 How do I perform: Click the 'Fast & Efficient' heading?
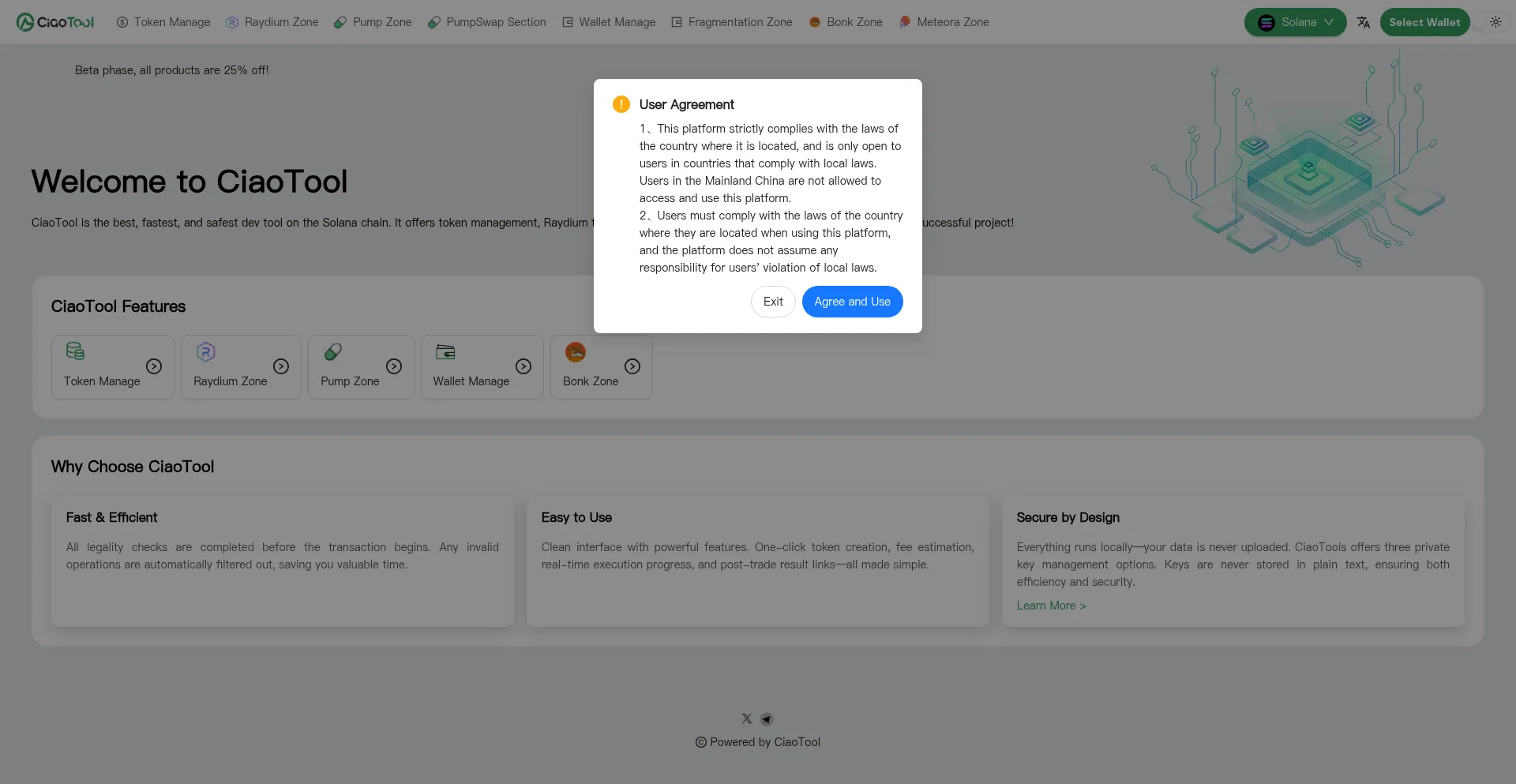tap(111, 517)
